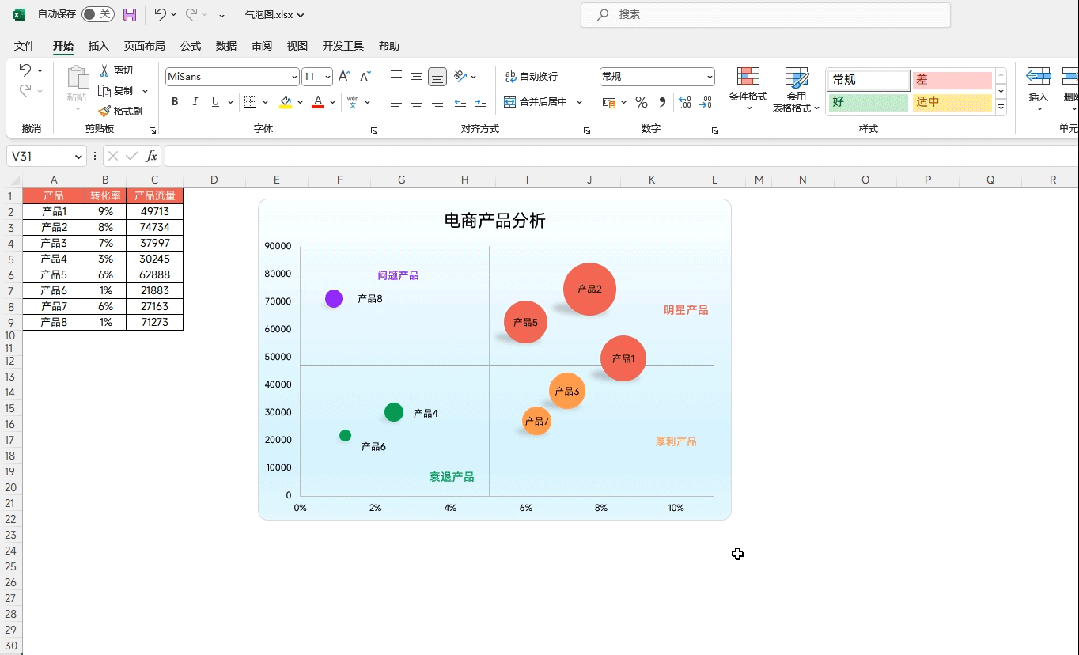
Task: Open the Fill Color dropdown arrow
Action: pyautogui.click(x=300, y=102)
